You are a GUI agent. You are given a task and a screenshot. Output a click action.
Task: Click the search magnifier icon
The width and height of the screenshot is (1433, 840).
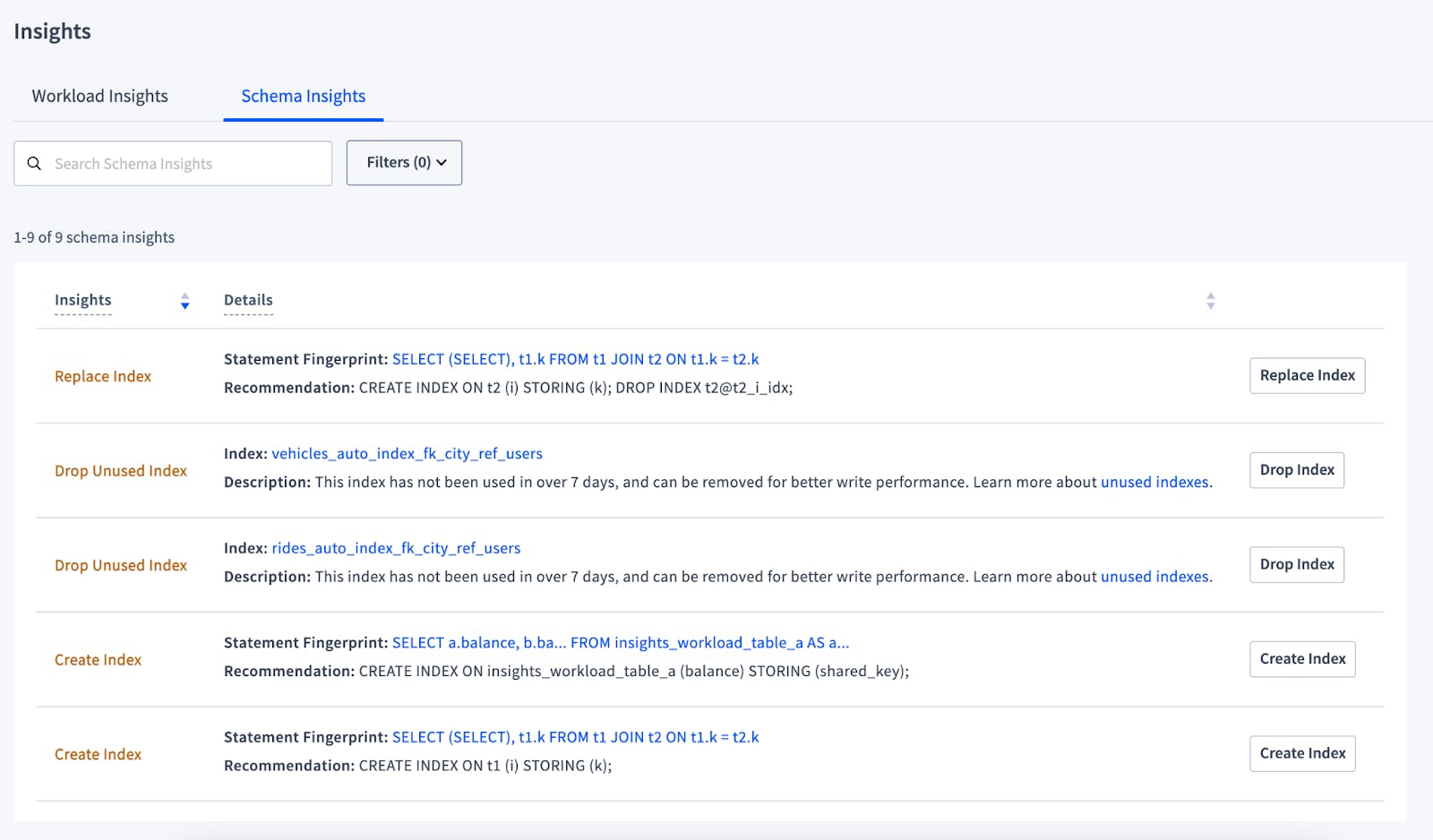(34, 163)
